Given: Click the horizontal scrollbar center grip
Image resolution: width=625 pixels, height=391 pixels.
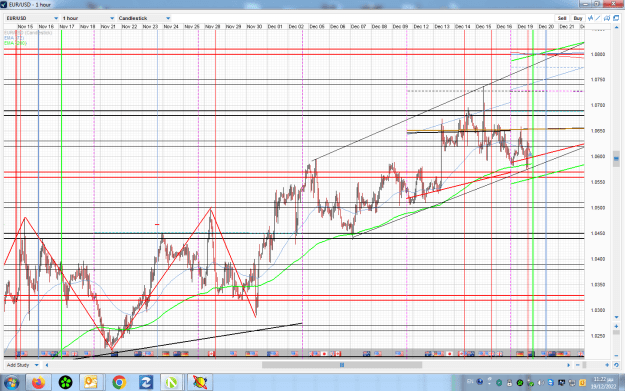Looking at the screenshot, I should 342,365.
